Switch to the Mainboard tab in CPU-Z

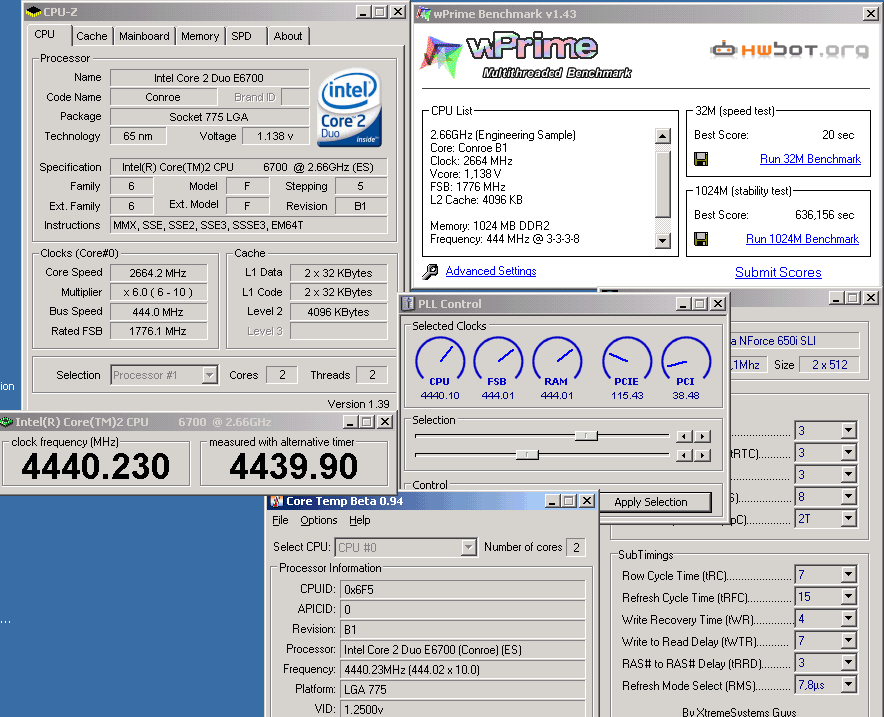pyautogui.click(x=144, y=36)
